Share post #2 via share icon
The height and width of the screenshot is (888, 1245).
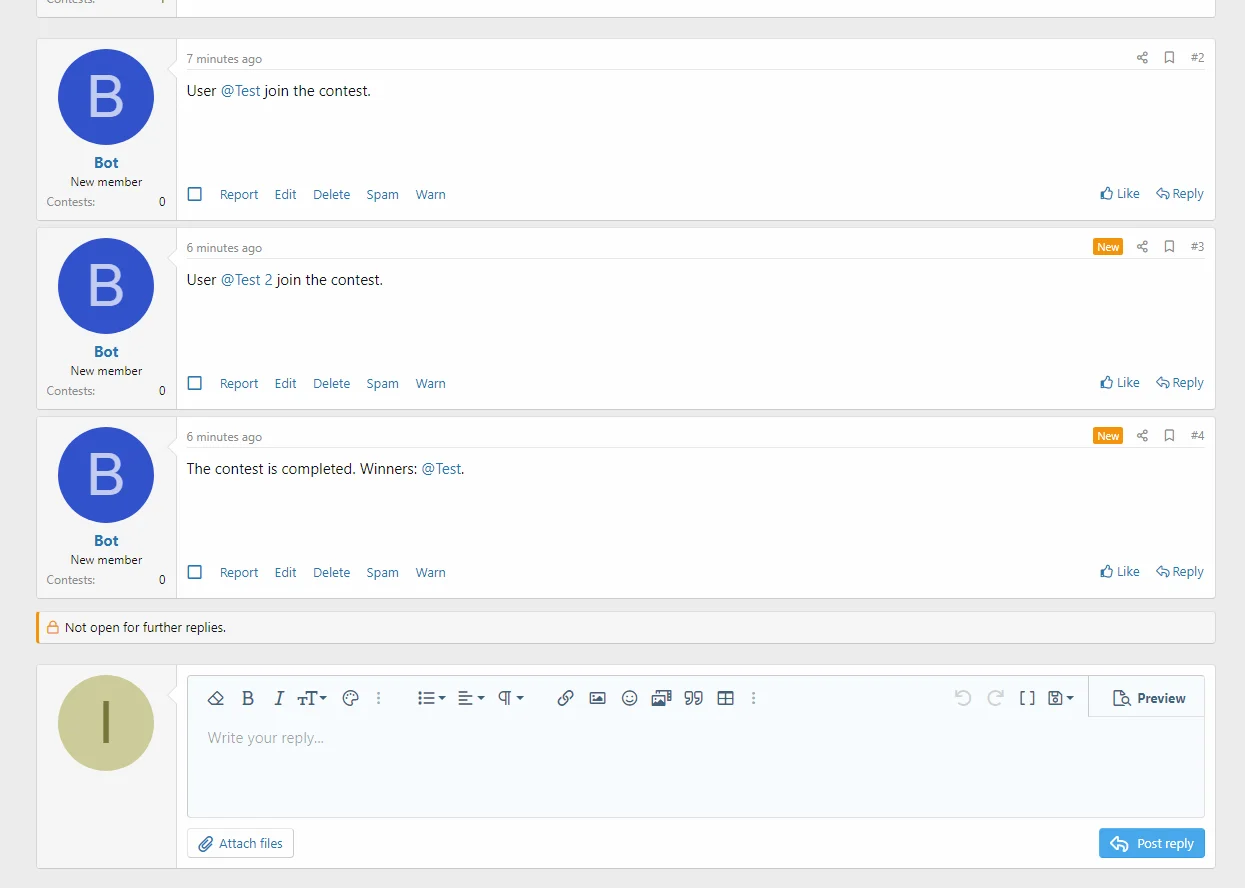pyautogui.click(x=1142, y=58)
